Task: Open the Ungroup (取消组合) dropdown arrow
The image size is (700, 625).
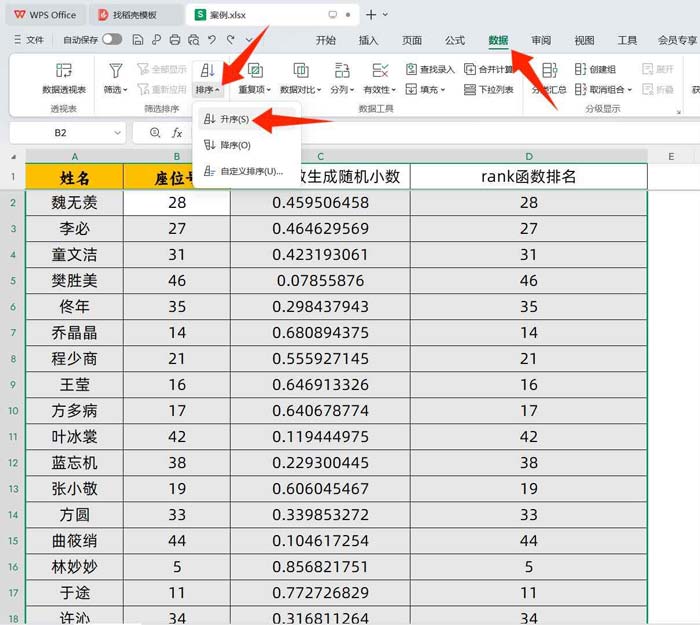Action: click(x=629, y=90)
